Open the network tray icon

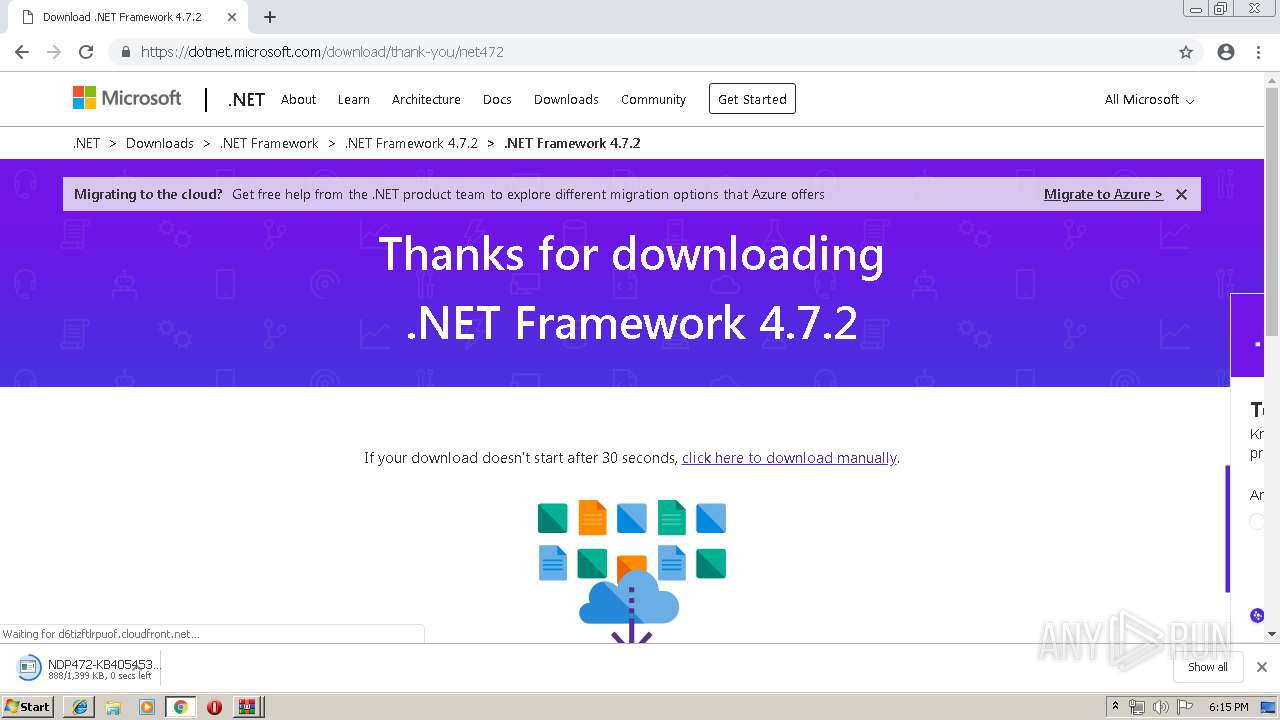pyautogui.click(x=1137, y=706)
